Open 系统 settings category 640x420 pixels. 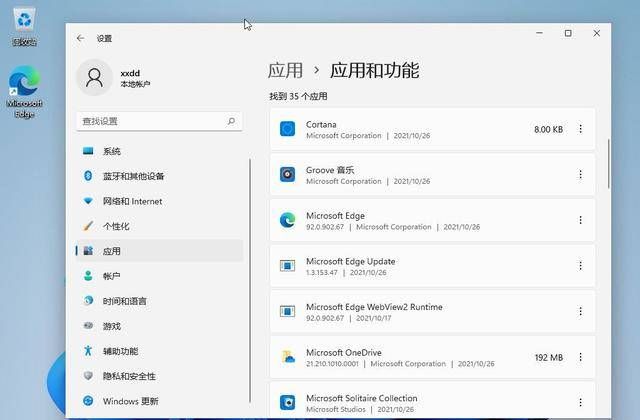[x=159, y=151]
